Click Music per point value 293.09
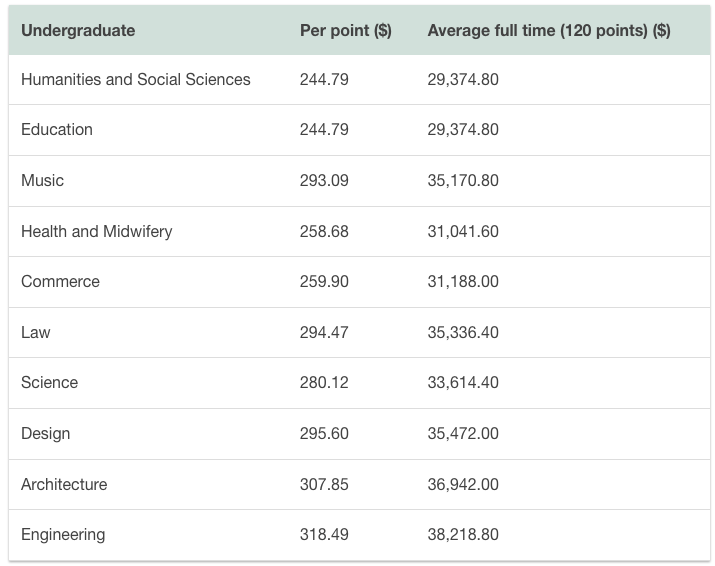Image resolution: width=715 pixels, height=566 pixels. pyautogui.click(x=324, y=180)
